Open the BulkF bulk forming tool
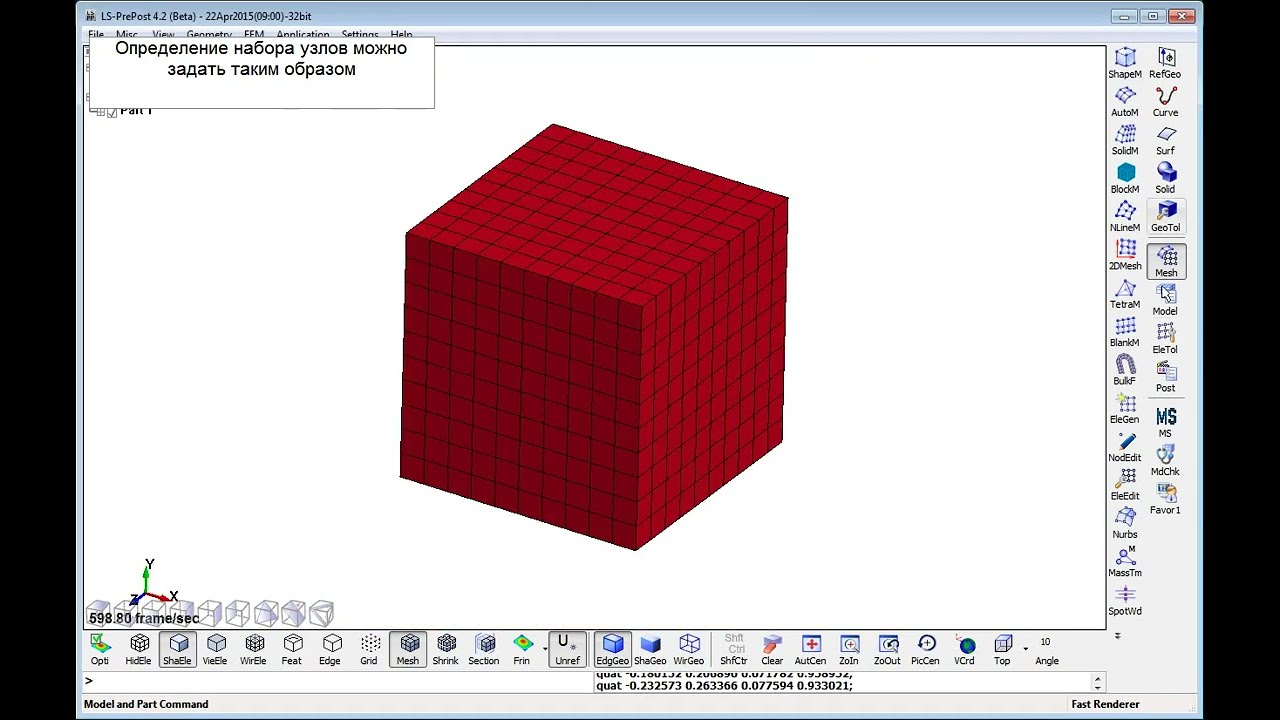 tap(1125, 370)
